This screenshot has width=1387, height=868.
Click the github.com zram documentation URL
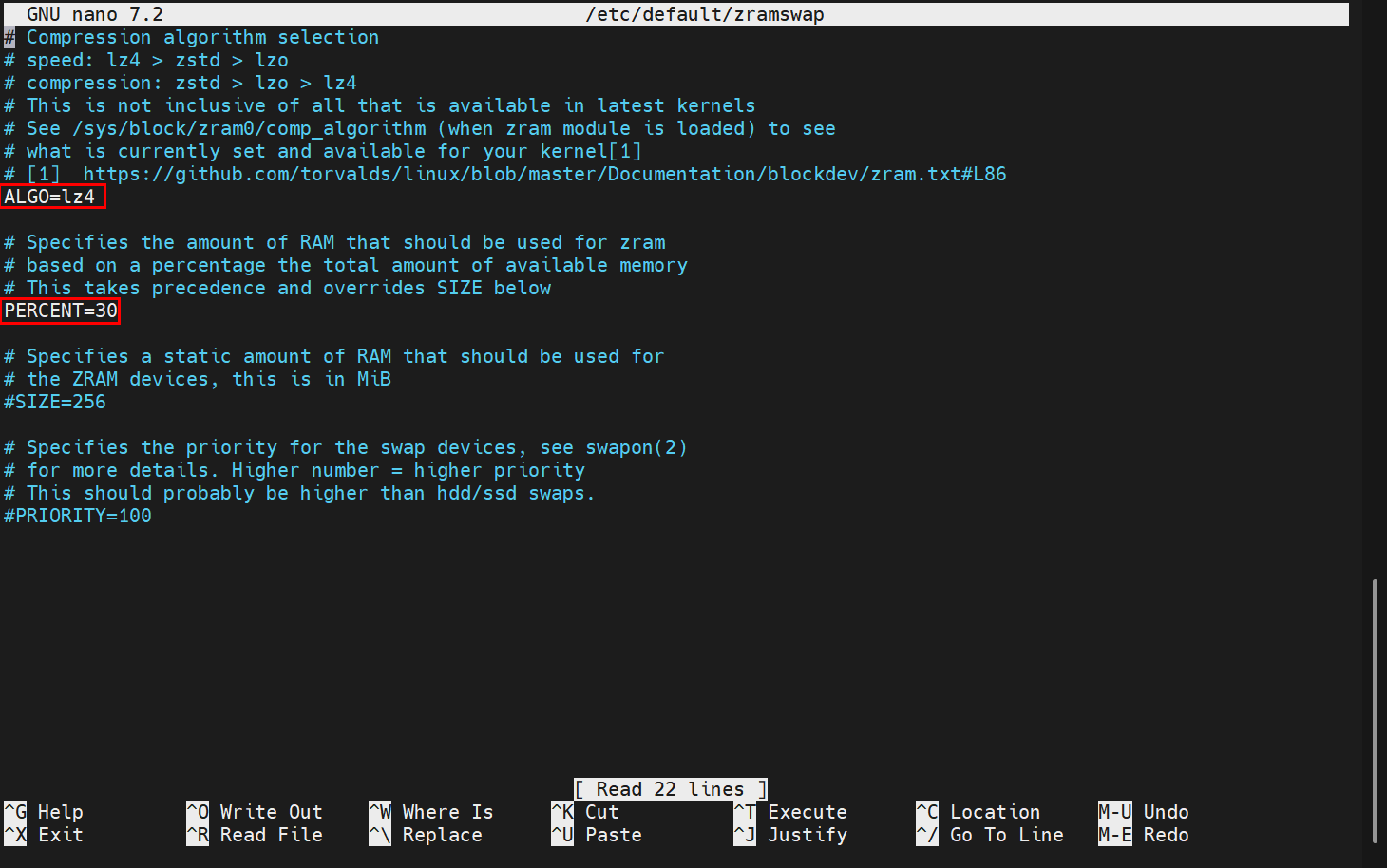(x=544, y=174)
